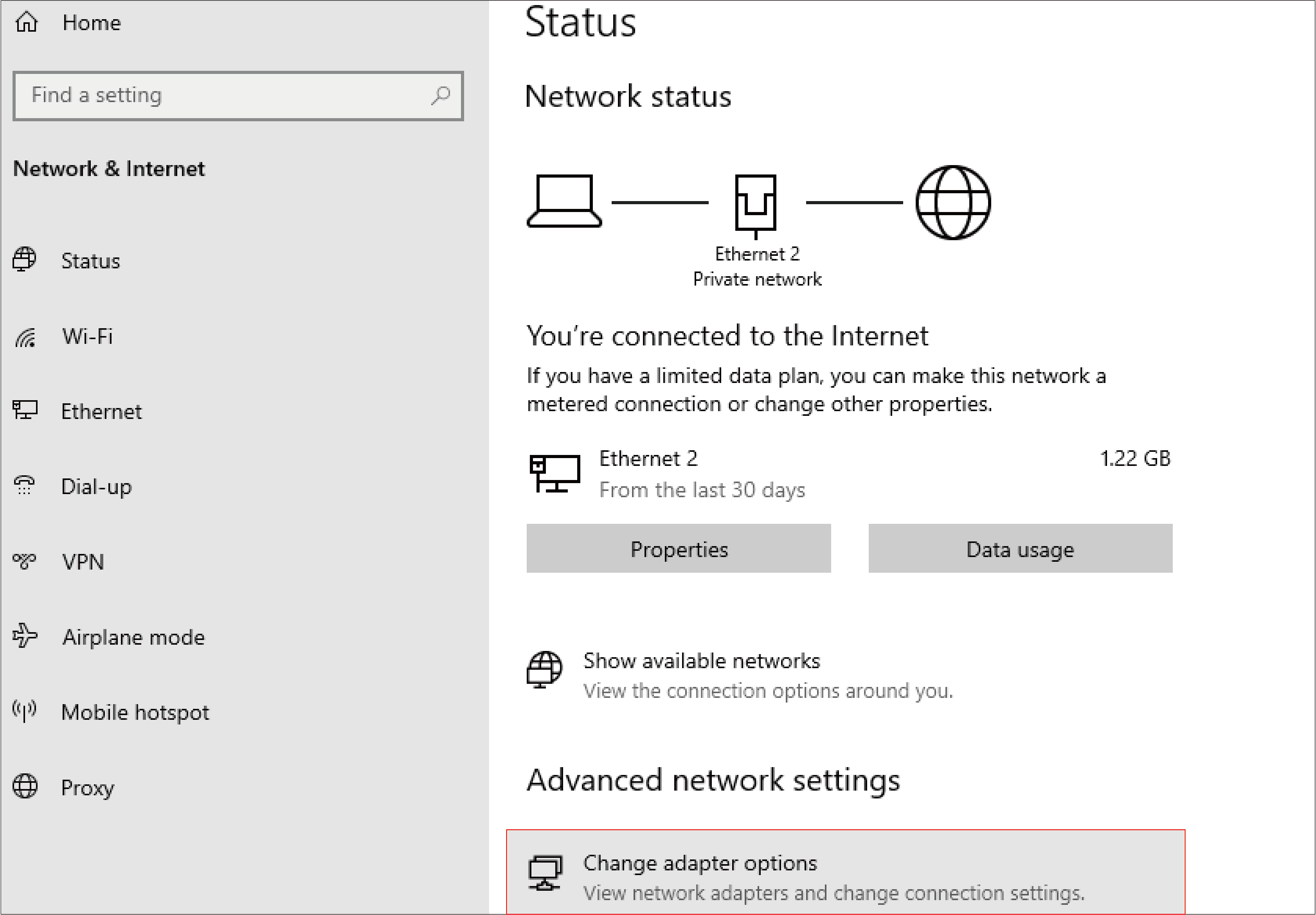Click the VPN icon in sidebar
Image resolution: width=1316 pixels, height=915 pixels.
pyautogui.click(x=24, y=561)
